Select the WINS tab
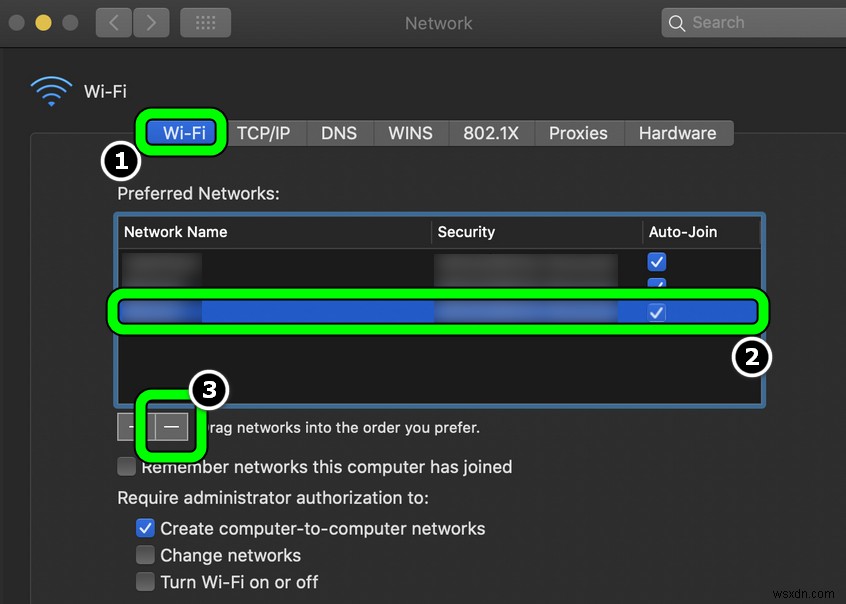Screen dimensions: 846x604 (410, 132)
